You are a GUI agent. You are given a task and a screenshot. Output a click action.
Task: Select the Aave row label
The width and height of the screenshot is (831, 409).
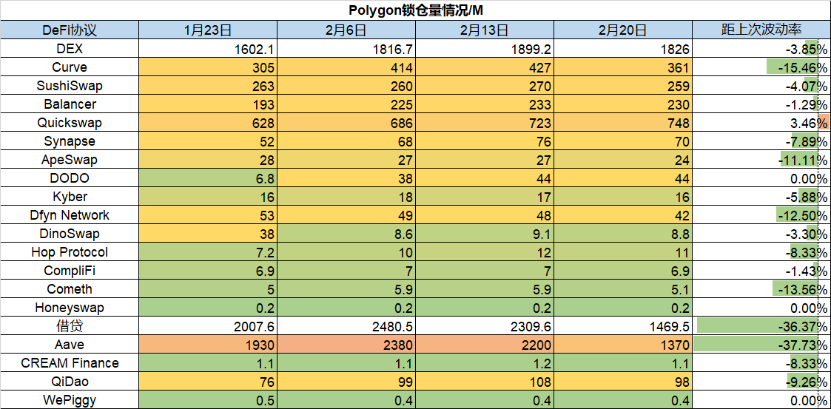(69, 344)
